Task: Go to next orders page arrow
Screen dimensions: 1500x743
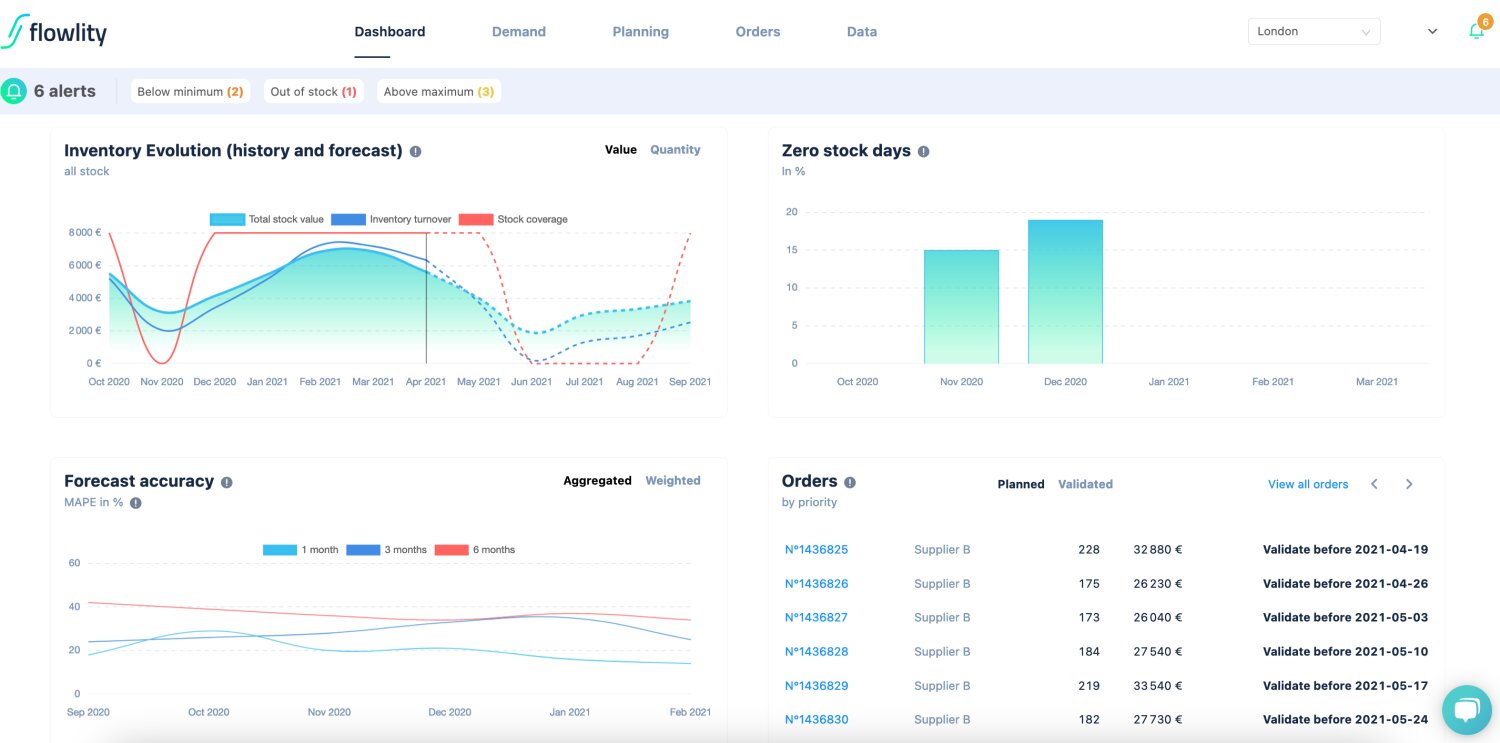Action: point(1409,484)
